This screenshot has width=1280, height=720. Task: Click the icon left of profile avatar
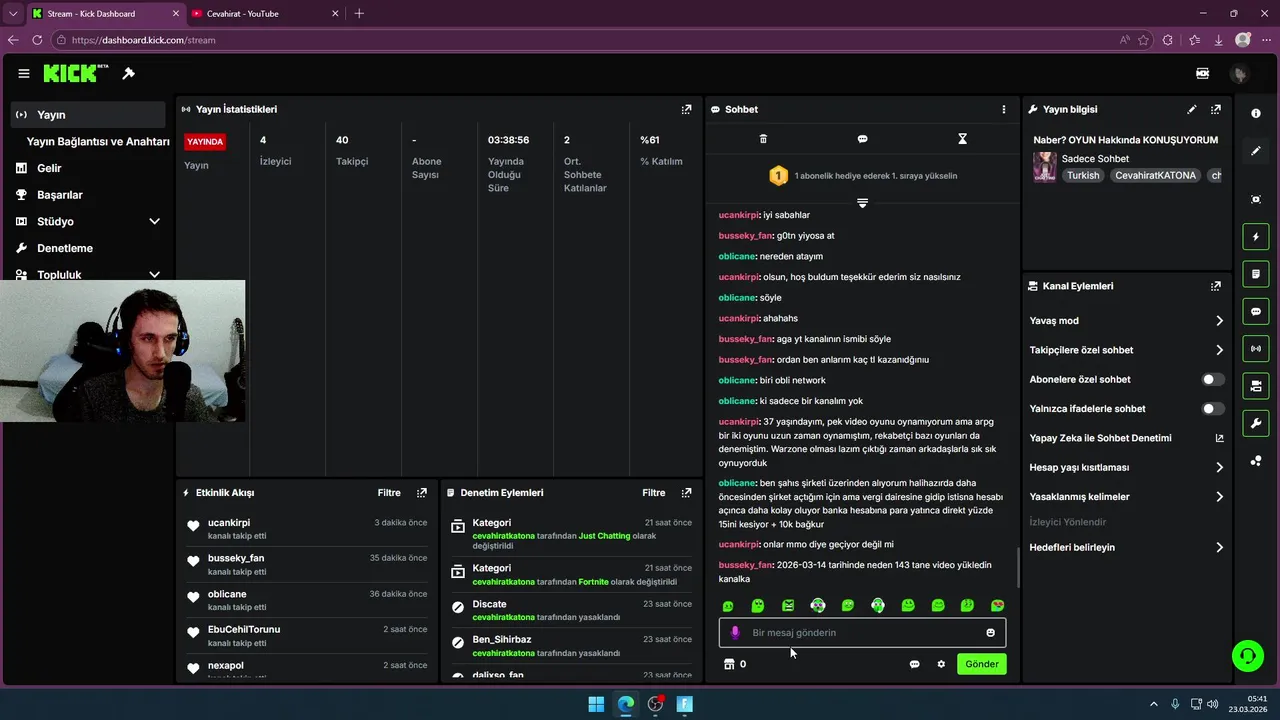click(1202, 74)
